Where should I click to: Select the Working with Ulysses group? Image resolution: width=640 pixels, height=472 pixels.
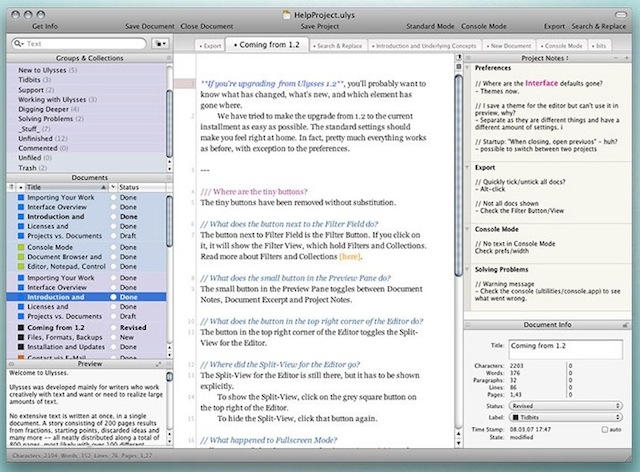(x=57, y=99)
